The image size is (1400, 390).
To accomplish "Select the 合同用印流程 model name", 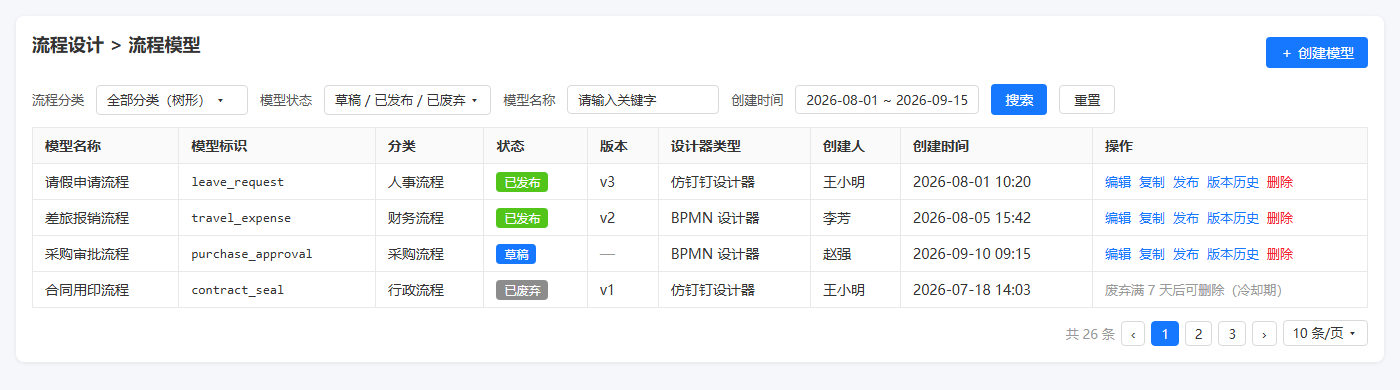I will pyautogui.click(x=87, y=290).
